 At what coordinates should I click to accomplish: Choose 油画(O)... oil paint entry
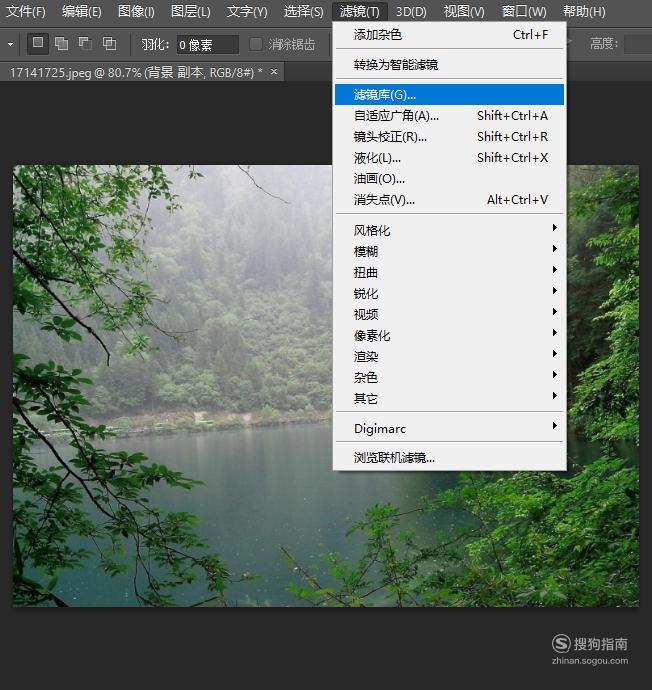pos(449,179)
